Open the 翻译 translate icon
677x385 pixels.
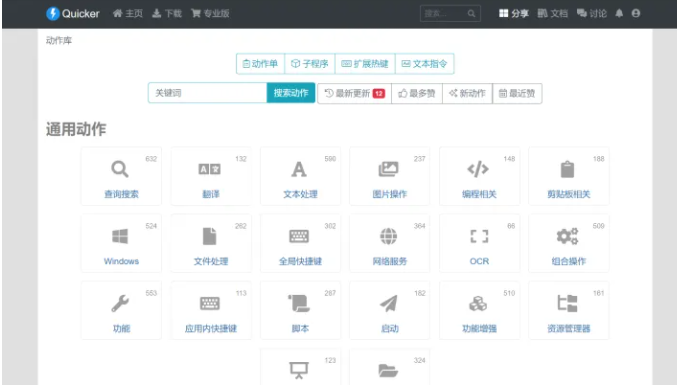coord(209,169)
